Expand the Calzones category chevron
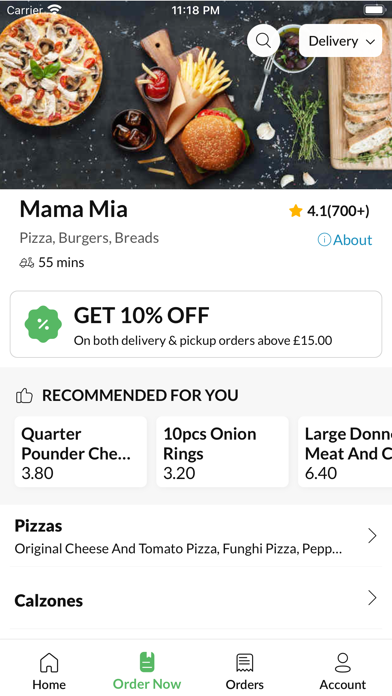This screenshot has height=696, width=392. tap(372, 598)
